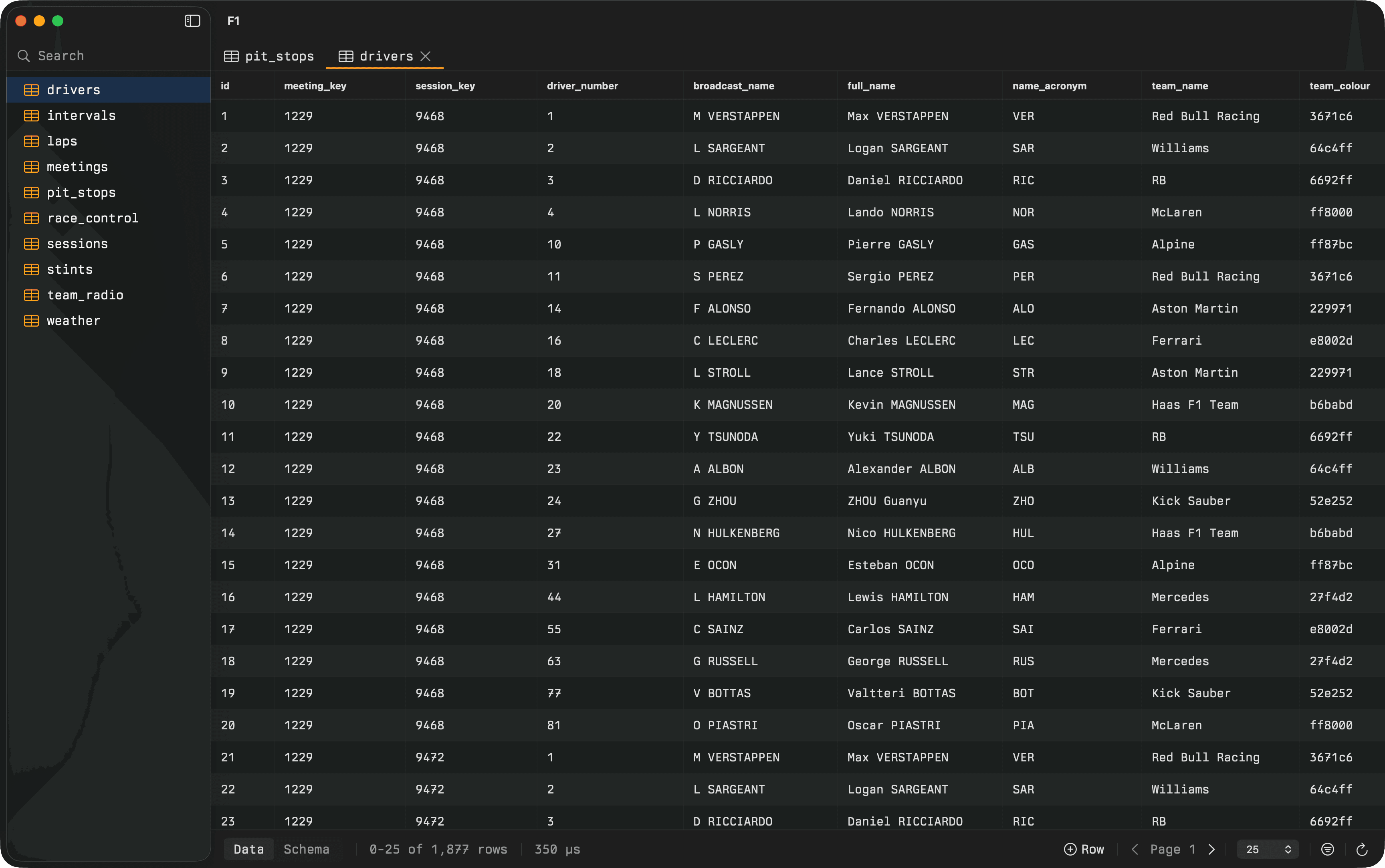Viewport: 1385px width, 868px height.
Task: Open the stints table
Action: pyautogui.click(x=69, y=268)
